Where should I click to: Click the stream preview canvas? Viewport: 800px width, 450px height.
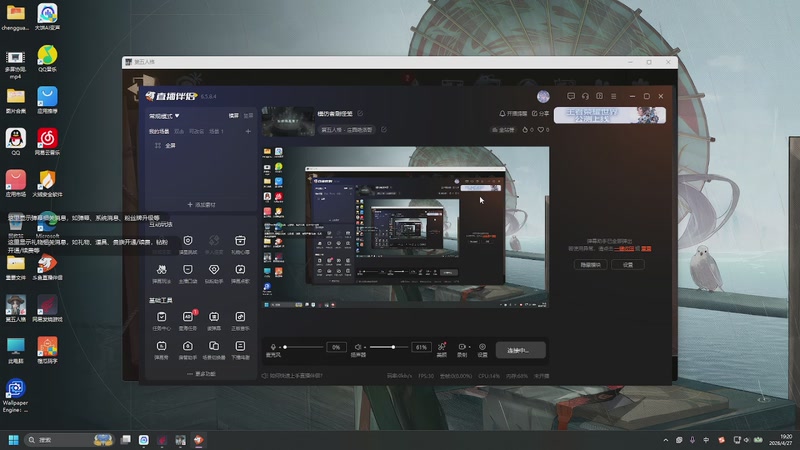tap(406, 227)
